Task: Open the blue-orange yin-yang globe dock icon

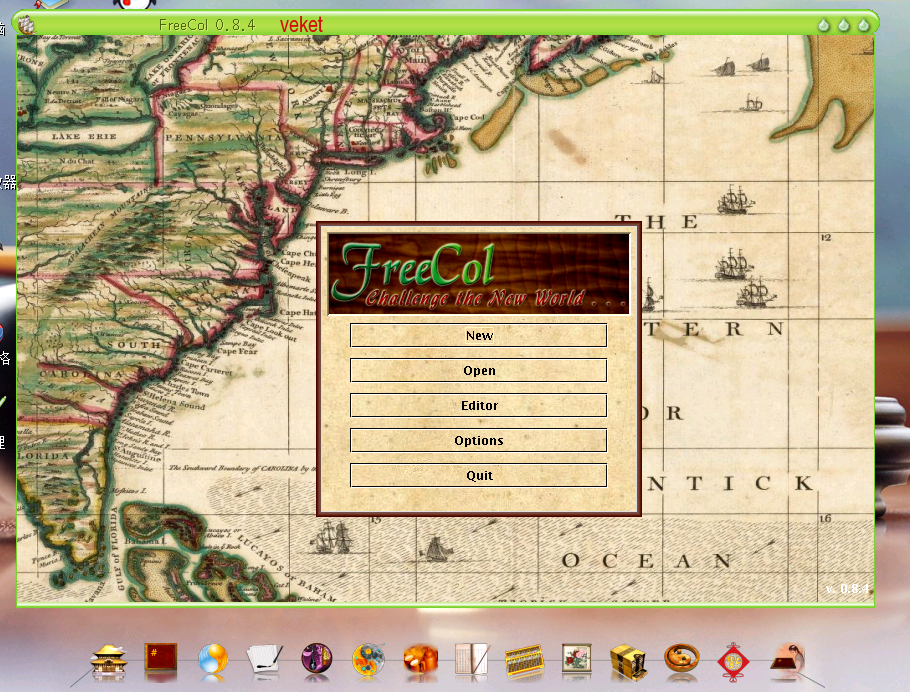Action: (x=212, y=660)
